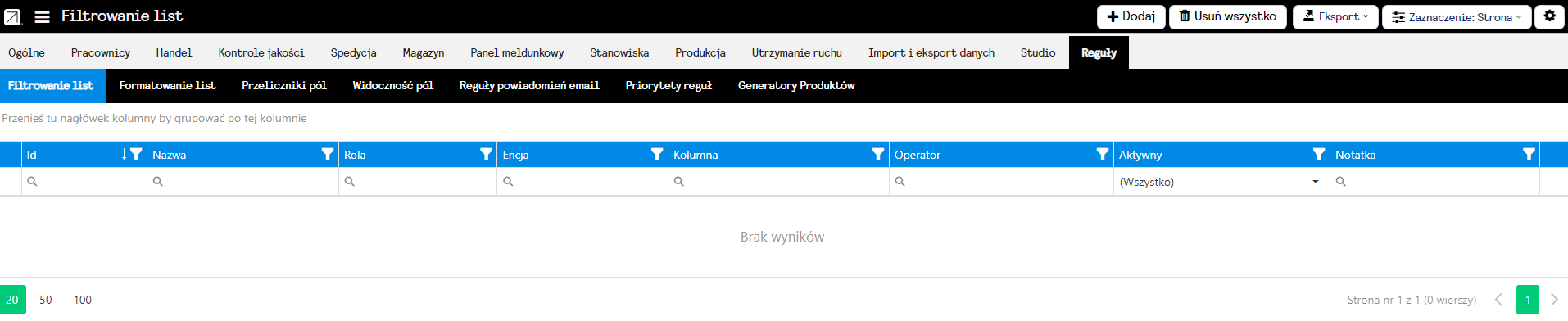Open filter icon on Operator column
The height and width of the screenshot is (321, 1568).
pyautogui.click(x=1103, y=154)
